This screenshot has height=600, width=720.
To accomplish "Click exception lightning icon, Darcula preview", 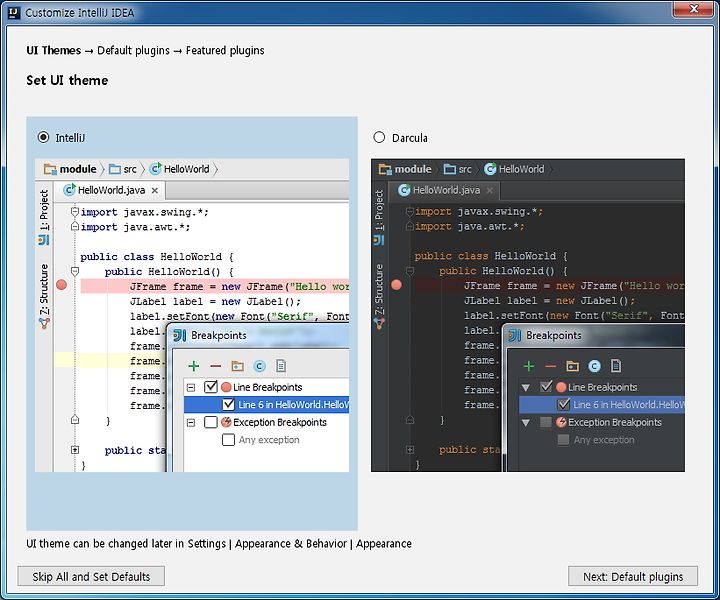I will (x=561, y=422).
